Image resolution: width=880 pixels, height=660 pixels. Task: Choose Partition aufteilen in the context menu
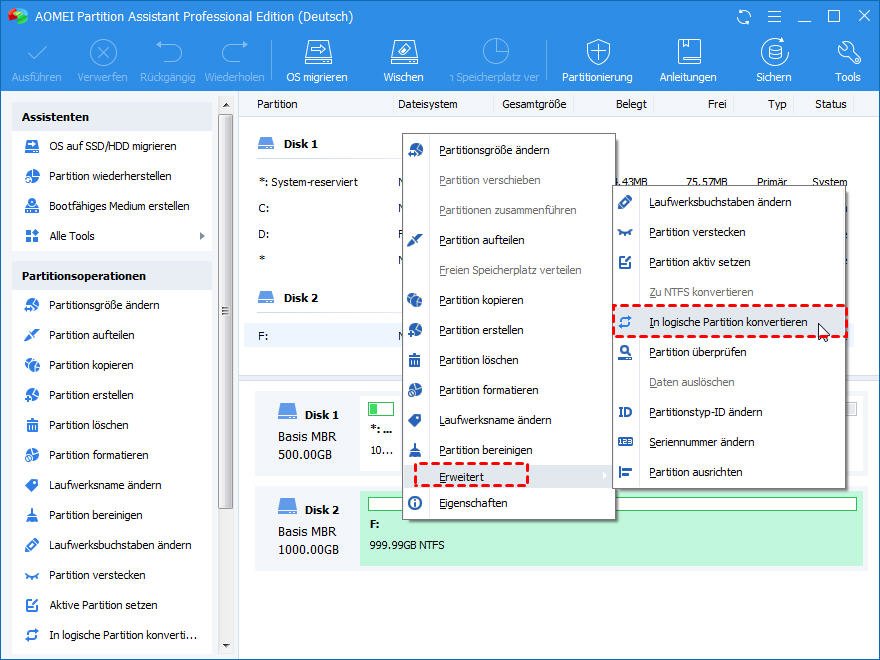click(509, 240)
